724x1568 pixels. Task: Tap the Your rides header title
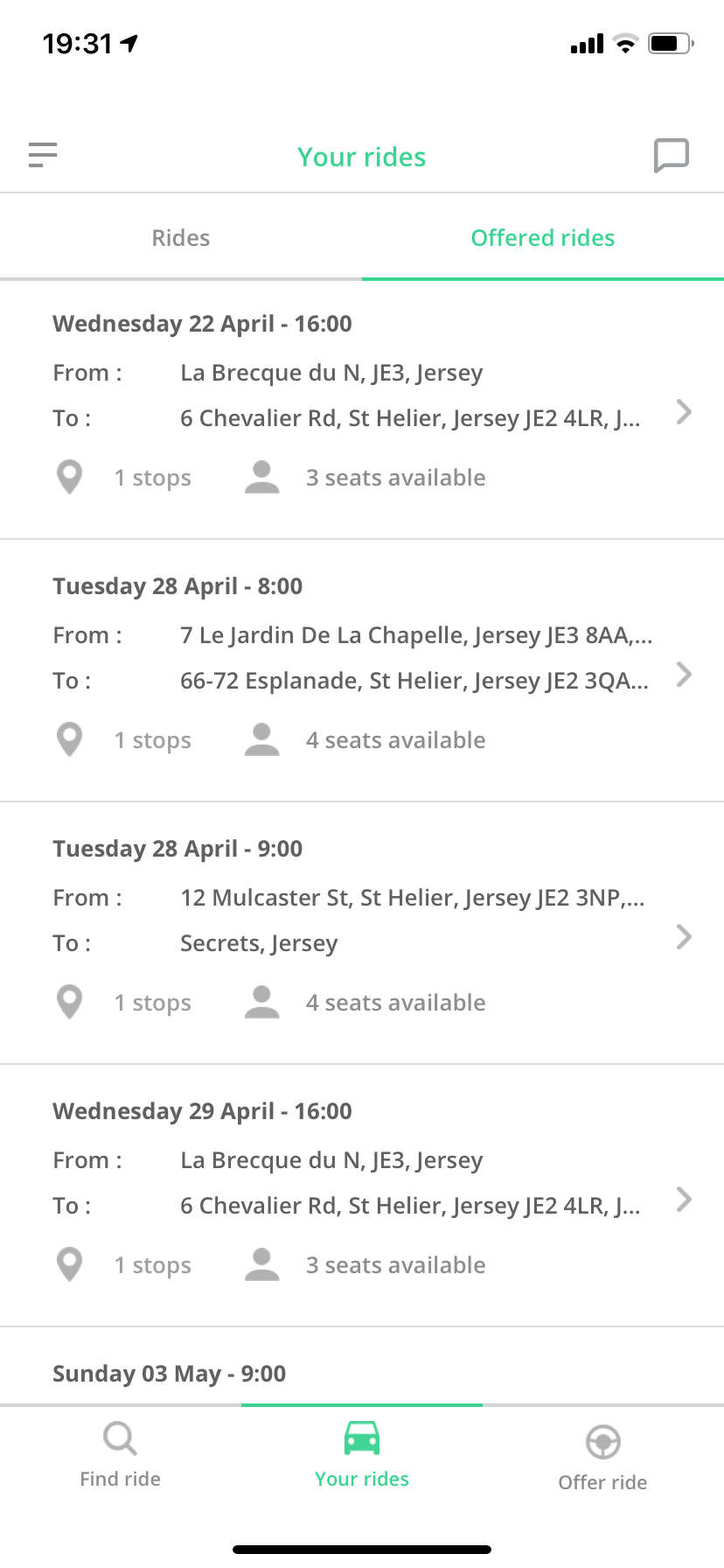click(362, 157)
